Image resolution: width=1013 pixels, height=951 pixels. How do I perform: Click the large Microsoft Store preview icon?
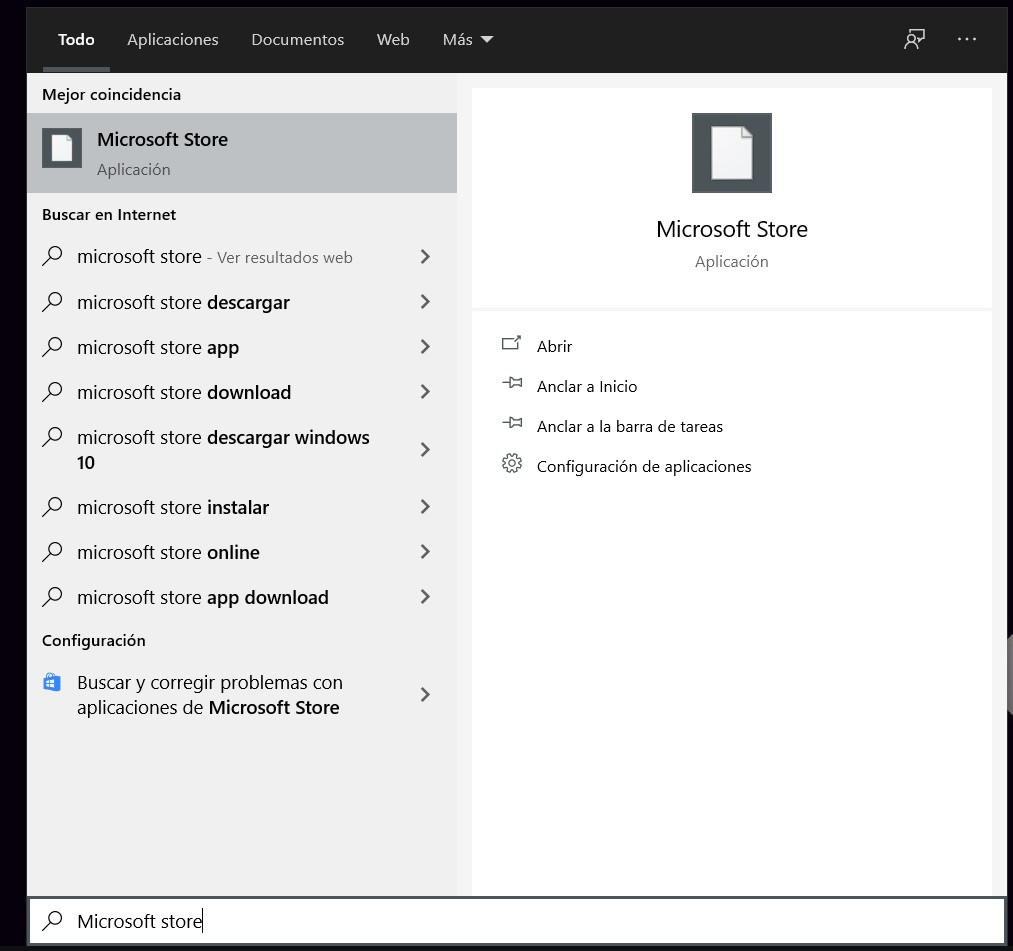pyautogui.click(x=731, y=153)
